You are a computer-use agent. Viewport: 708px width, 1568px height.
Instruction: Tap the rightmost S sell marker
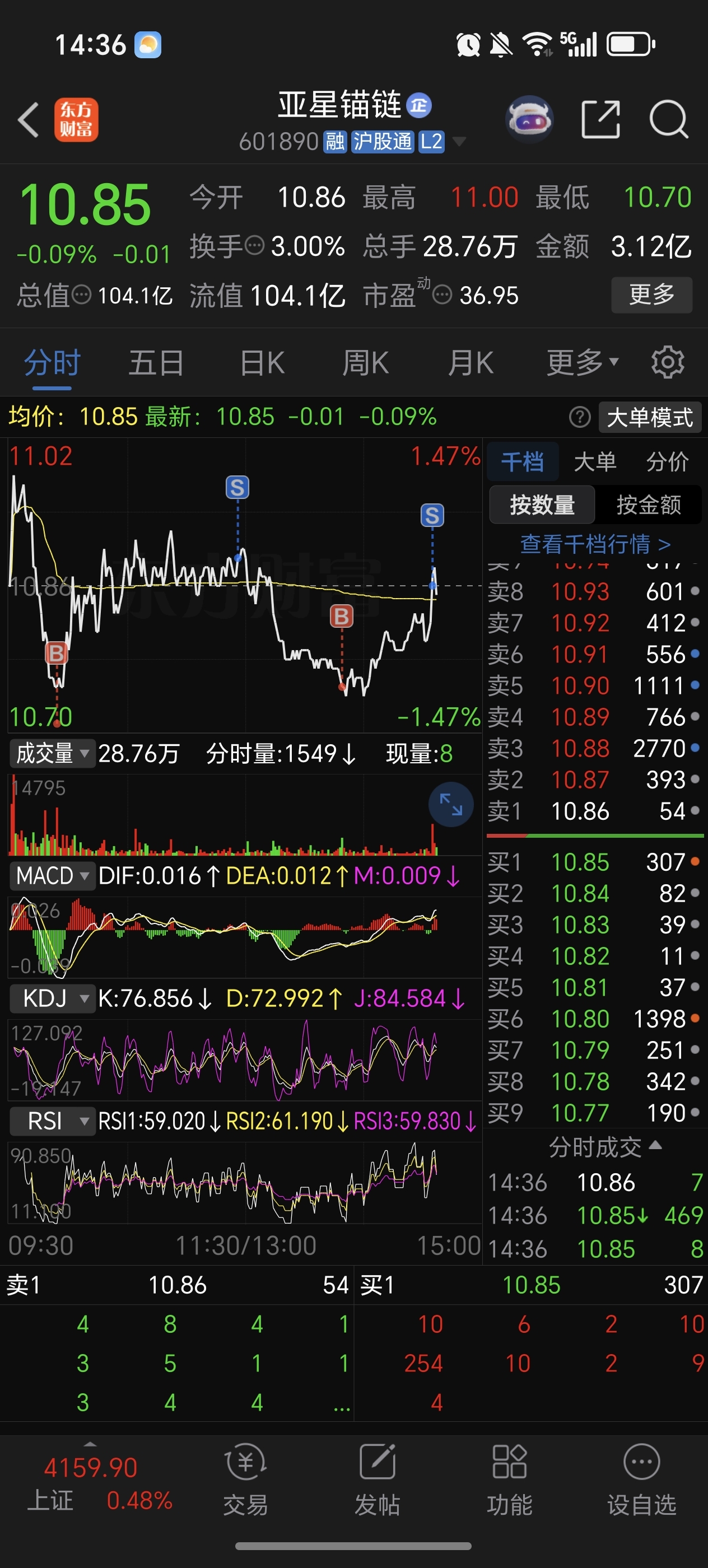[432, 516]
